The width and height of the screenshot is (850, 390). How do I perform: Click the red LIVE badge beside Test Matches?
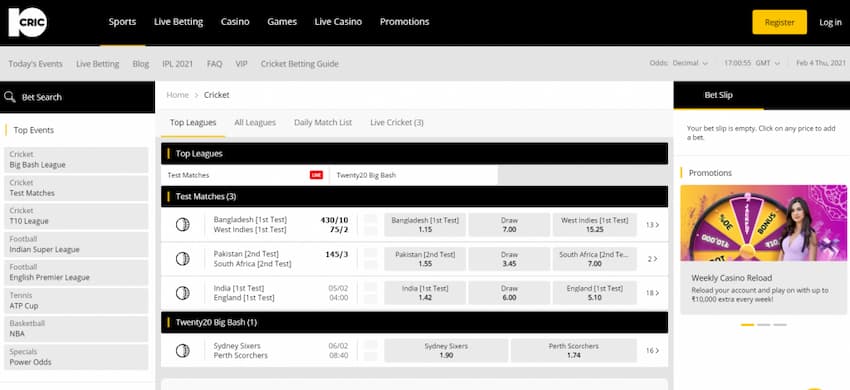pyautogui.click(x=316, y=175)
